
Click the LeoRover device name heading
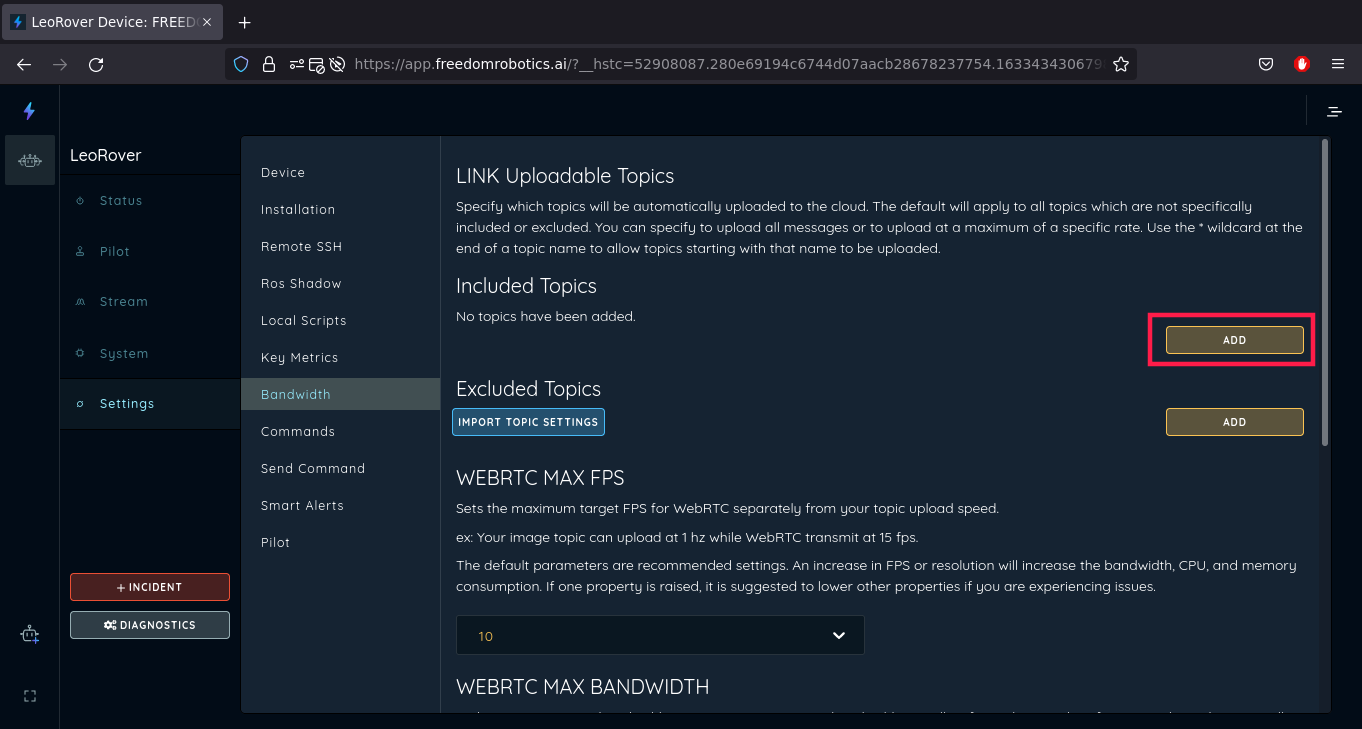pos(105,156)
